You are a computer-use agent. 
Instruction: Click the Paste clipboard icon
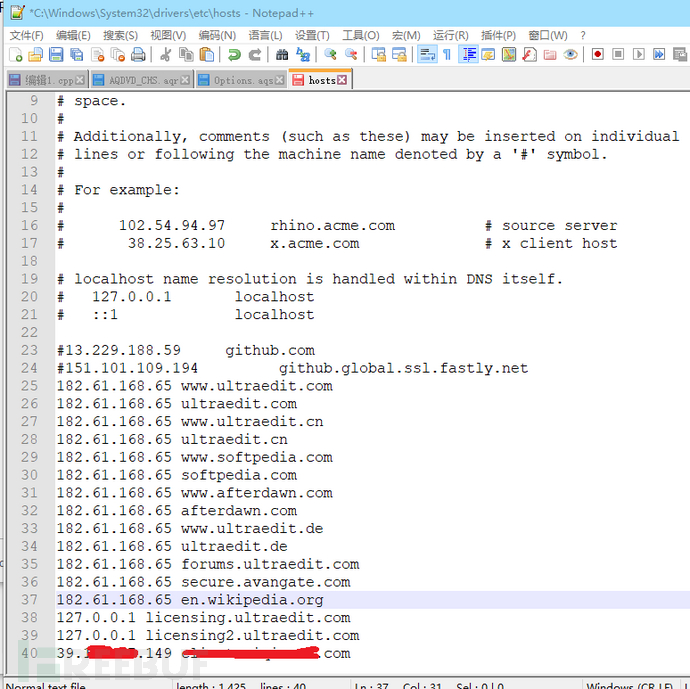click(x=206, y=55)
